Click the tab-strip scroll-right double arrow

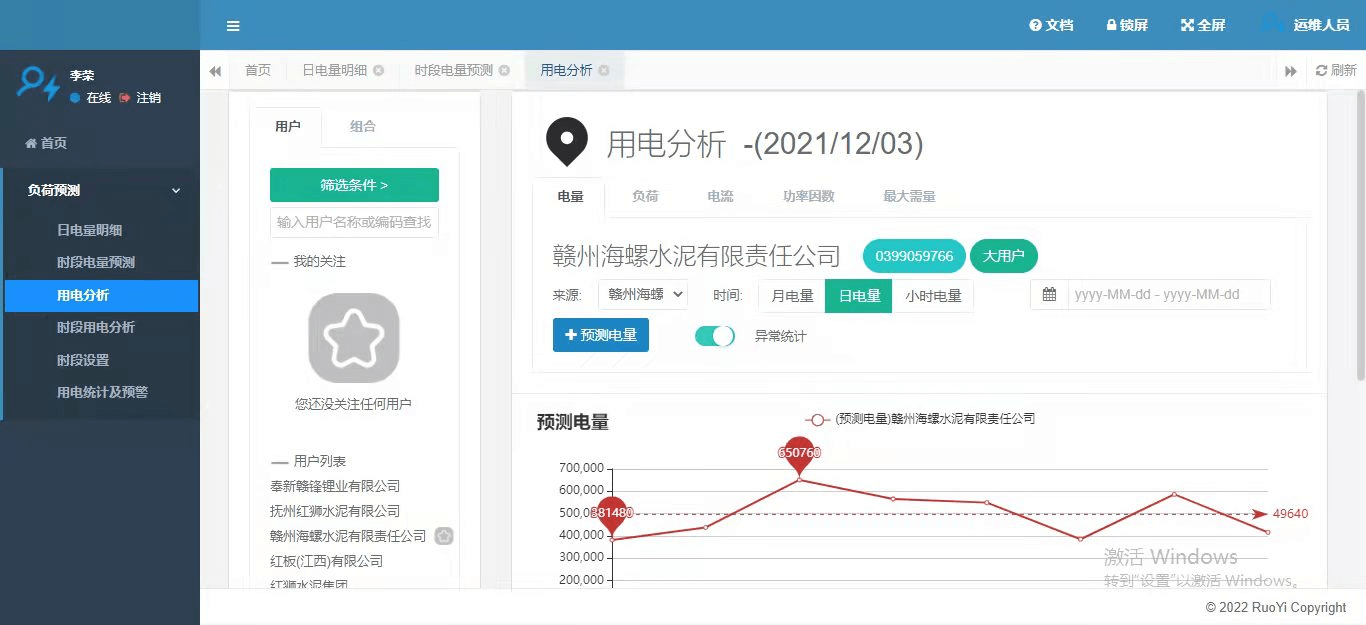click(x=1291, y=71)
